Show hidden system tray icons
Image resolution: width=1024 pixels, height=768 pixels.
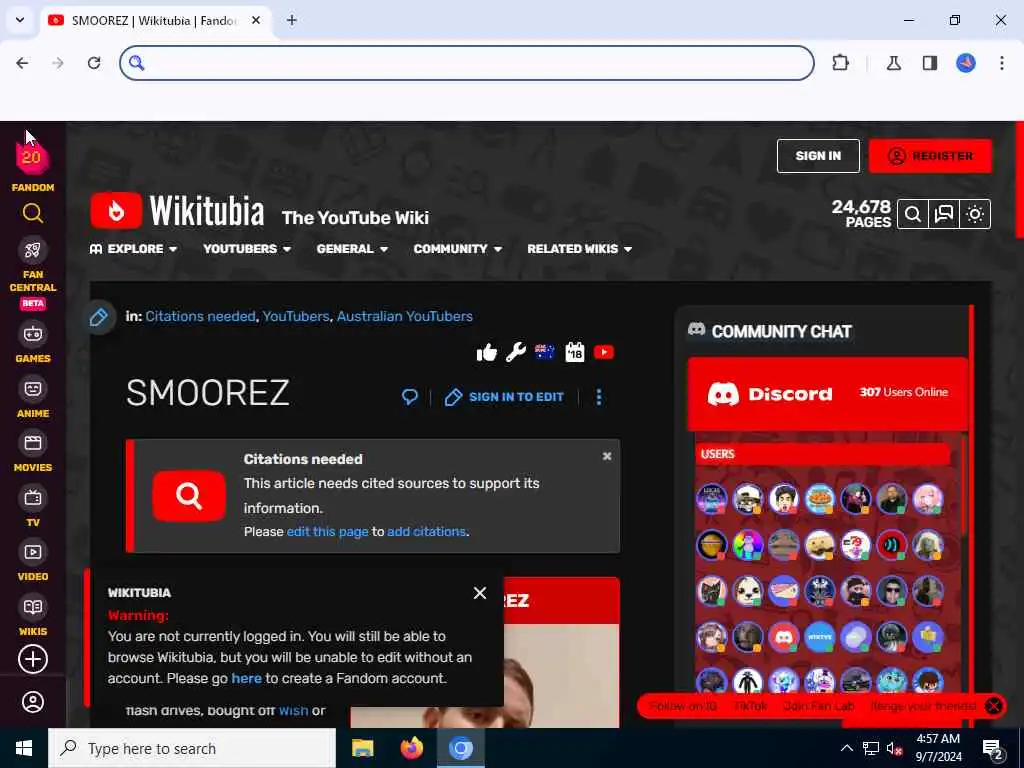[846, 748]
